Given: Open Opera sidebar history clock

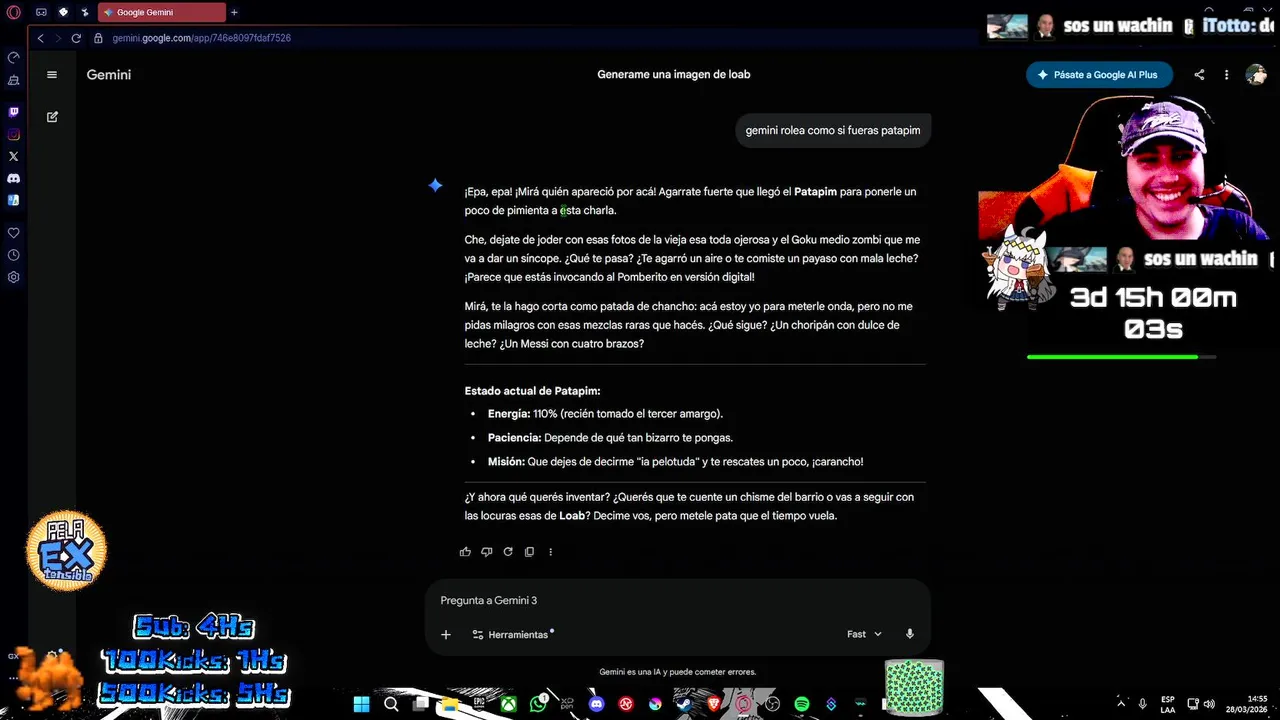Looking at the screenshot, I should pyautogui.click(x=13, y=254).
